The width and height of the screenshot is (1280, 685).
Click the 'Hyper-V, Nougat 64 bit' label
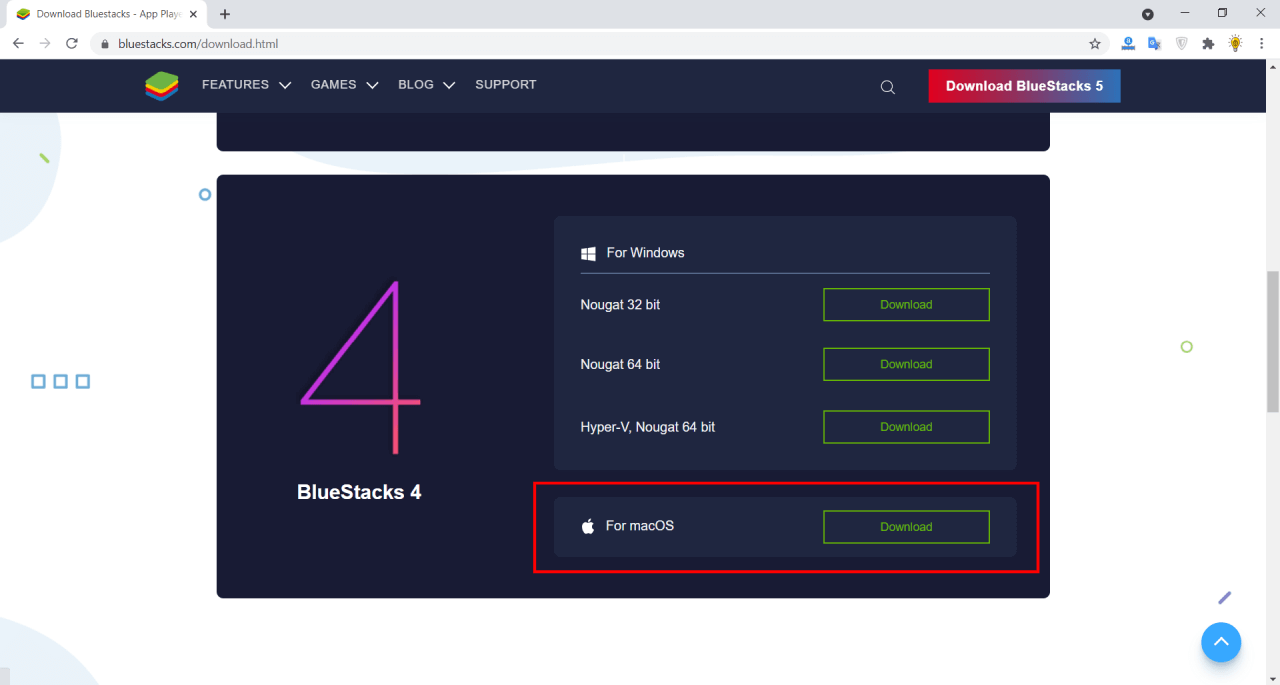(x=648, y=427)
